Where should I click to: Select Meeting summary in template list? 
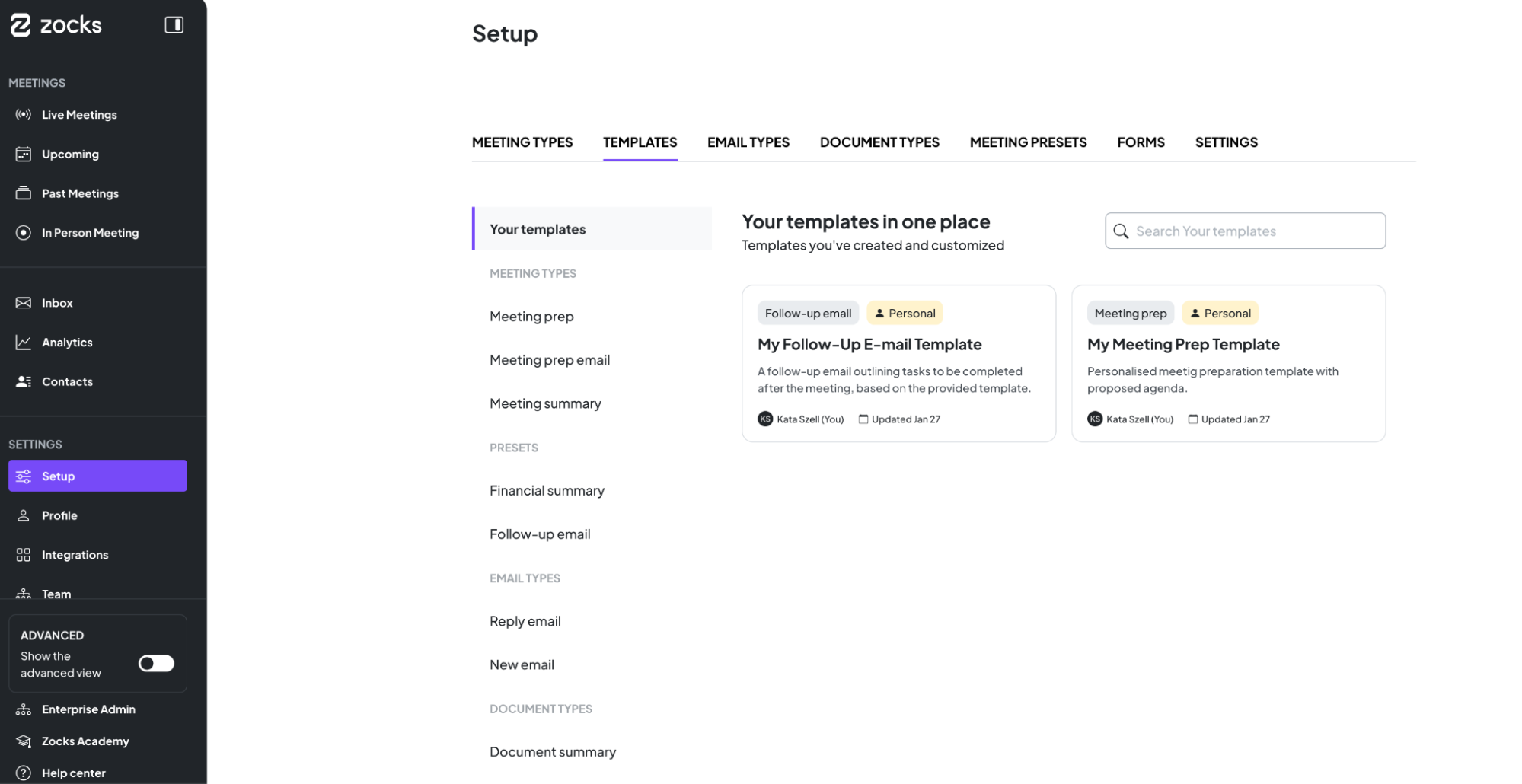(545, 403)
